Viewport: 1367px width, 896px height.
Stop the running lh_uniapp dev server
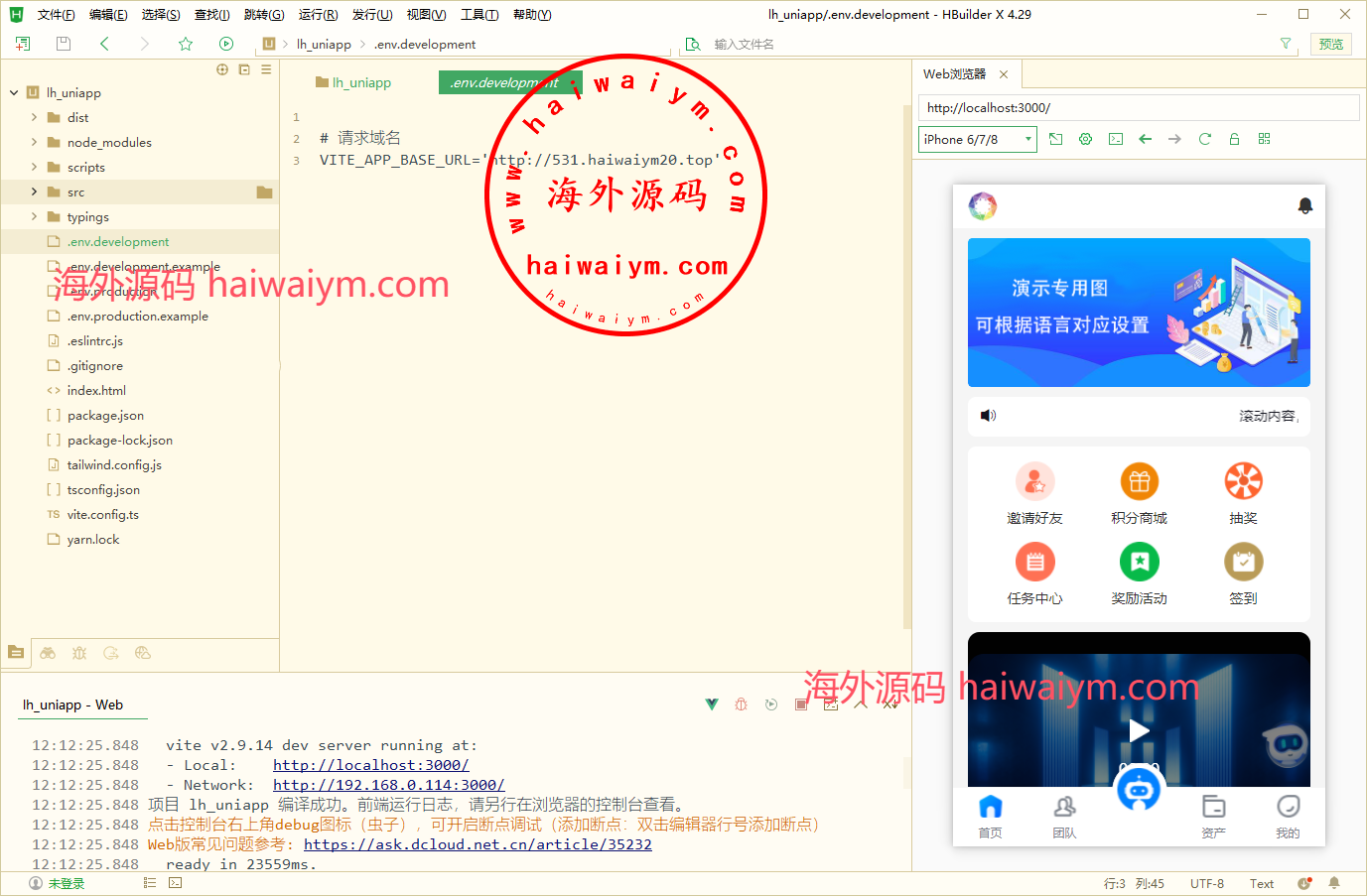pos(801,704)
